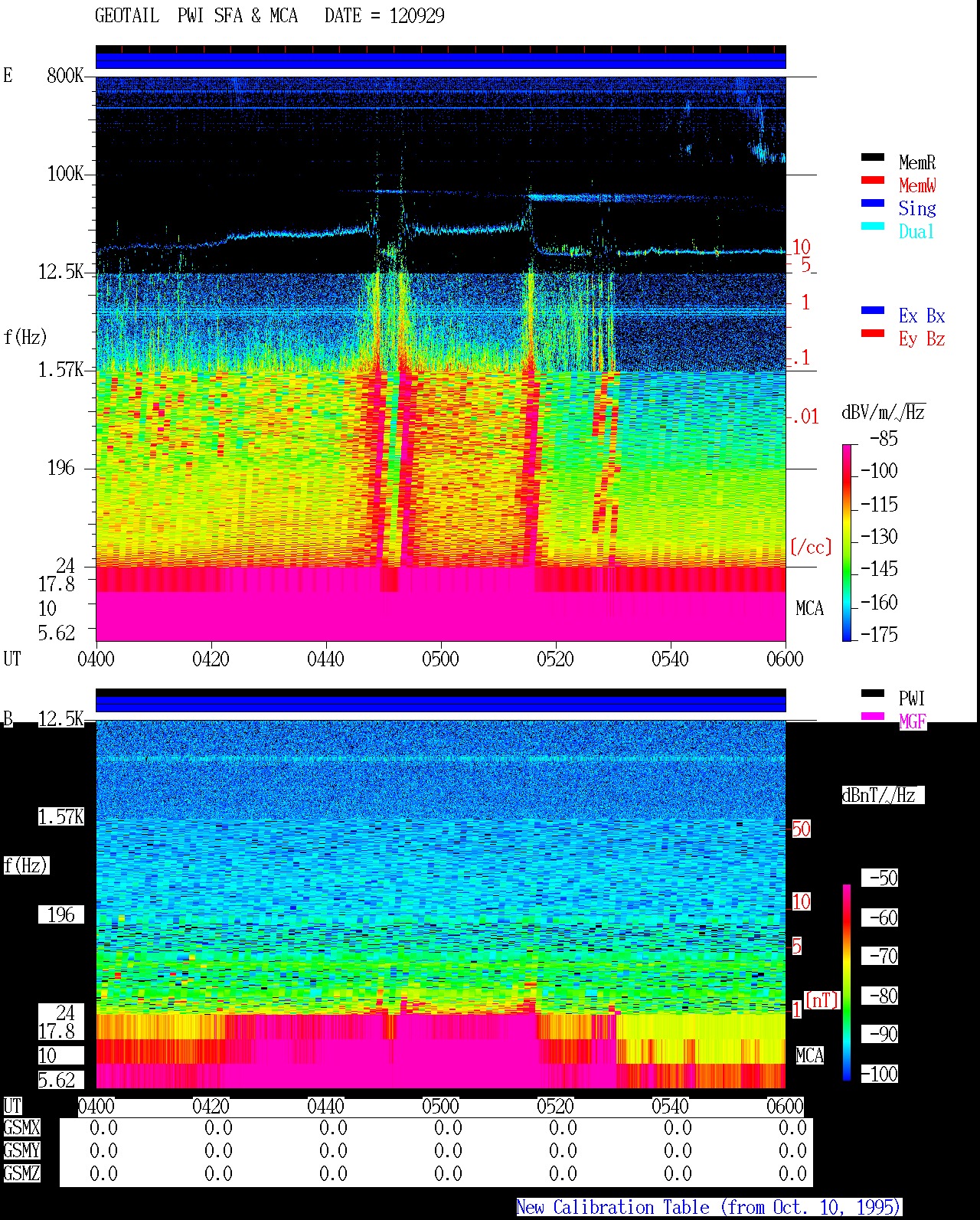Pick the black swatch next to PWI legend entry
Image resolution: width=980 pixels, height=1220 pixels.
pyautogui.click(x=873, y=694)
